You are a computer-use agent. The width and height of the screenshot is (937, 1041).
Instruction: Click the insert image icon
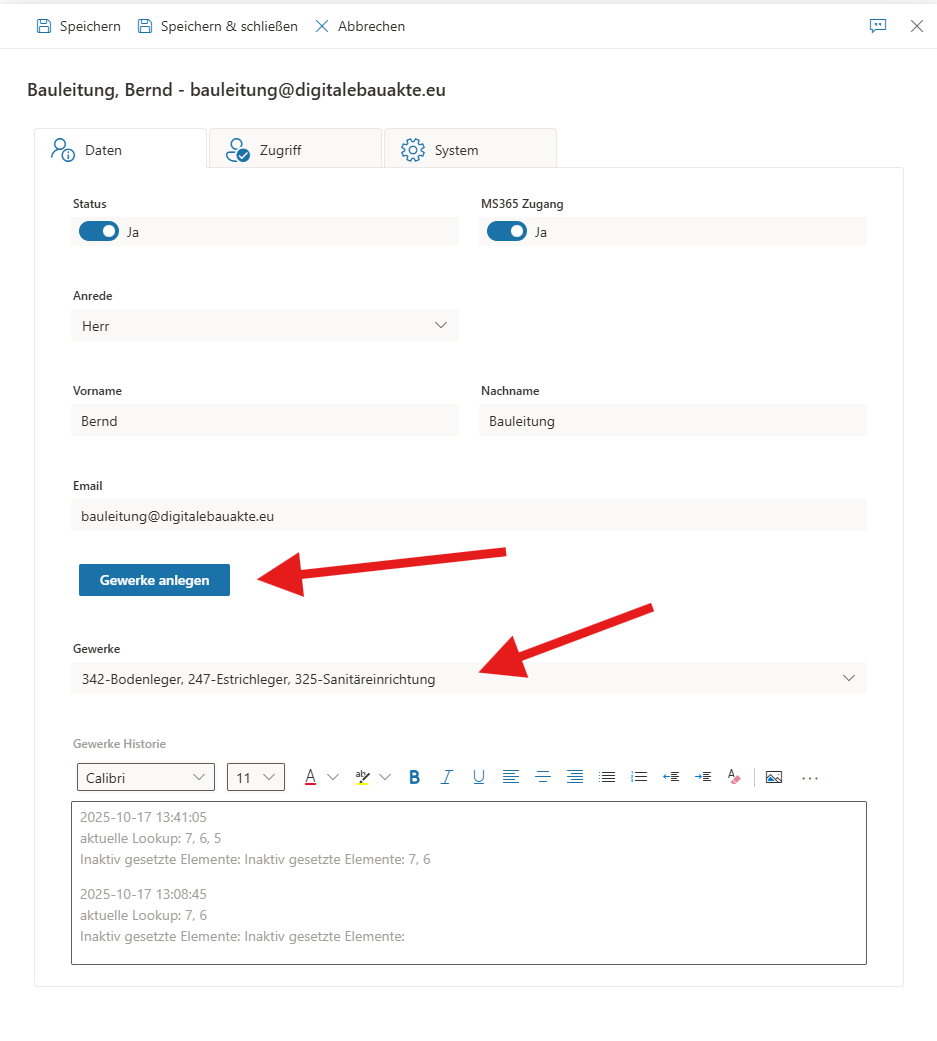point(773,777)
